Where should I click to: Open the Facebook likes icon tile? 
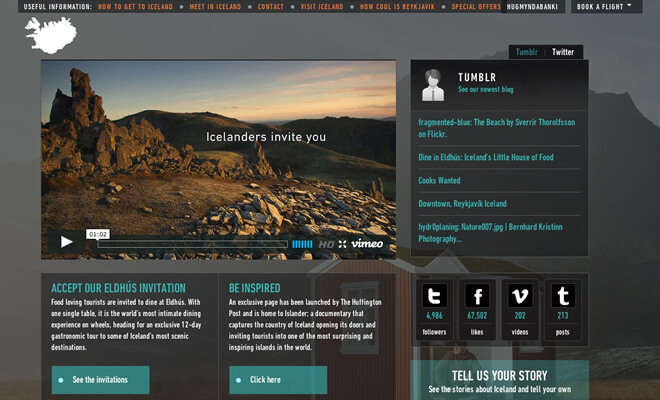[x=477, y=309]
